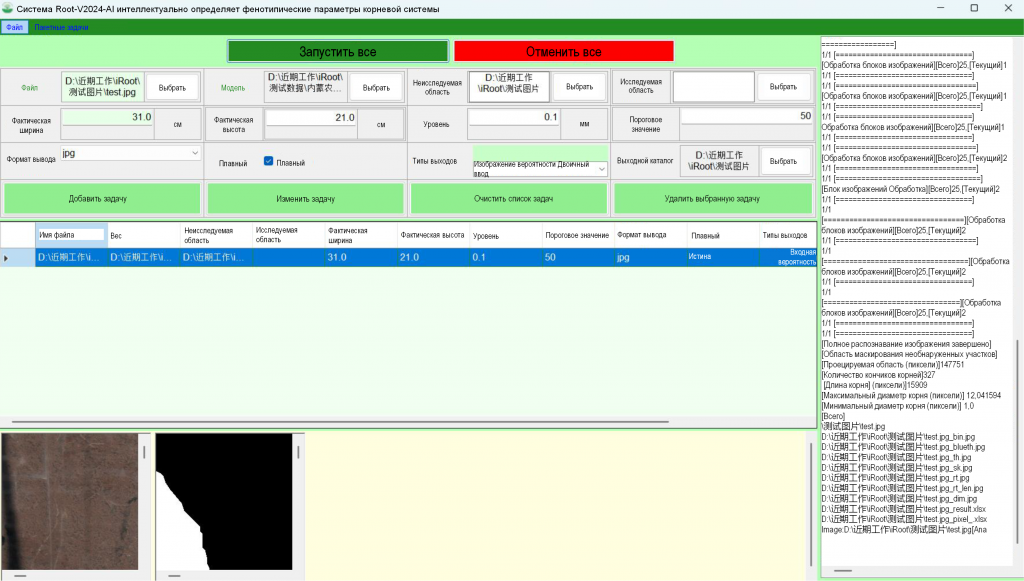Click the log panel vertical scrollbar
The width and height of the screenshot is (1024, 581).
point(1017,441)
